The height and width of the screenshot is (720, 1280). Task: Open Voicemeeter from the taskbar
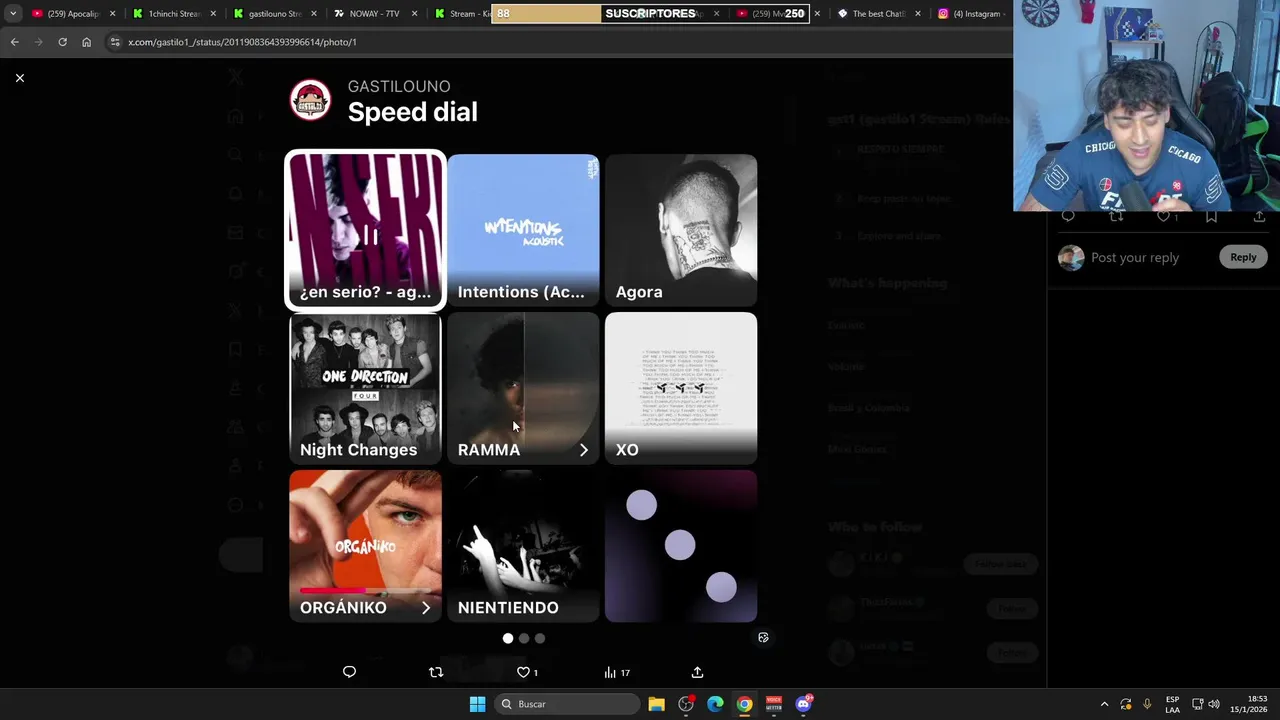(774, 704)
